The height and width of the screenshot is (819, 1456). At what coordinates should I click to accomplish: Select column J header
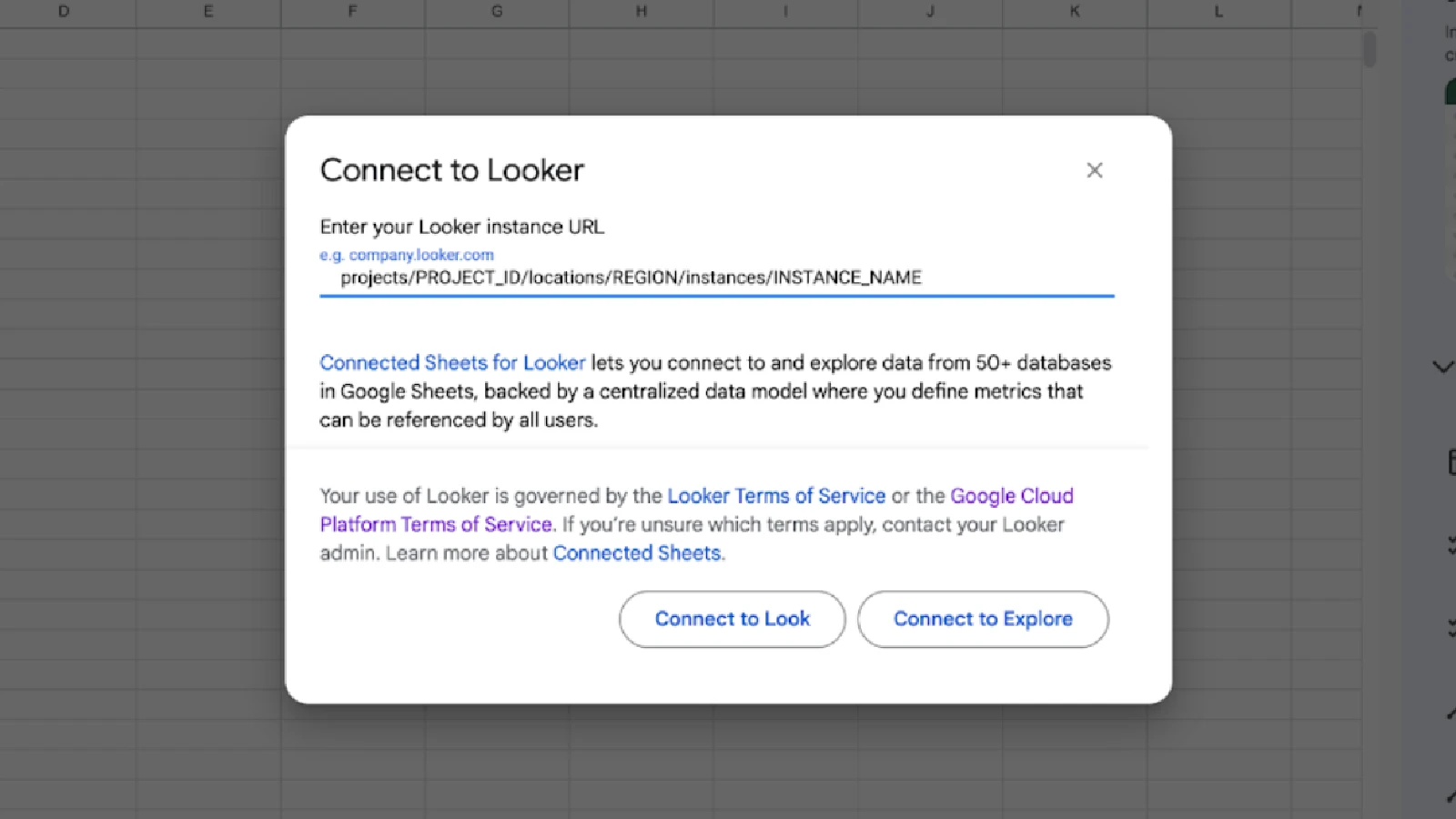pos(930,12)
